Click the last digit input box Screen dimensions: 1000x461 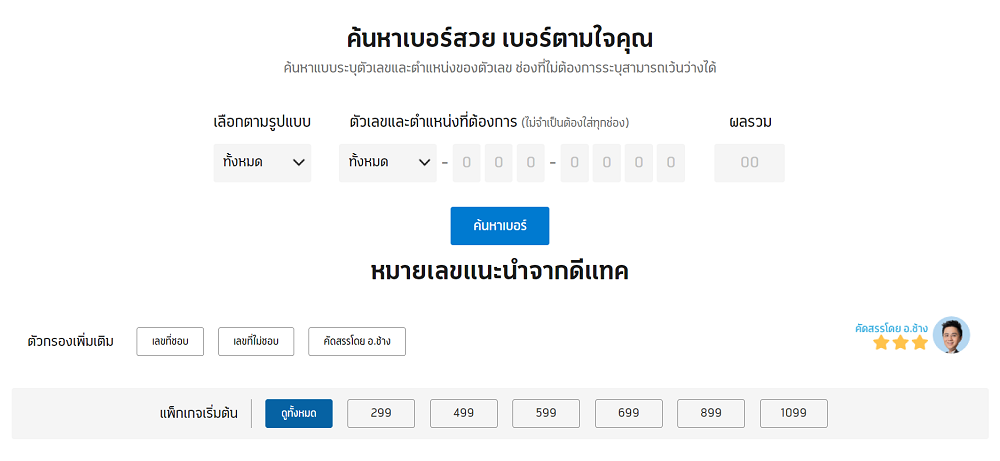pyautogui.click(x=671, y=163)
